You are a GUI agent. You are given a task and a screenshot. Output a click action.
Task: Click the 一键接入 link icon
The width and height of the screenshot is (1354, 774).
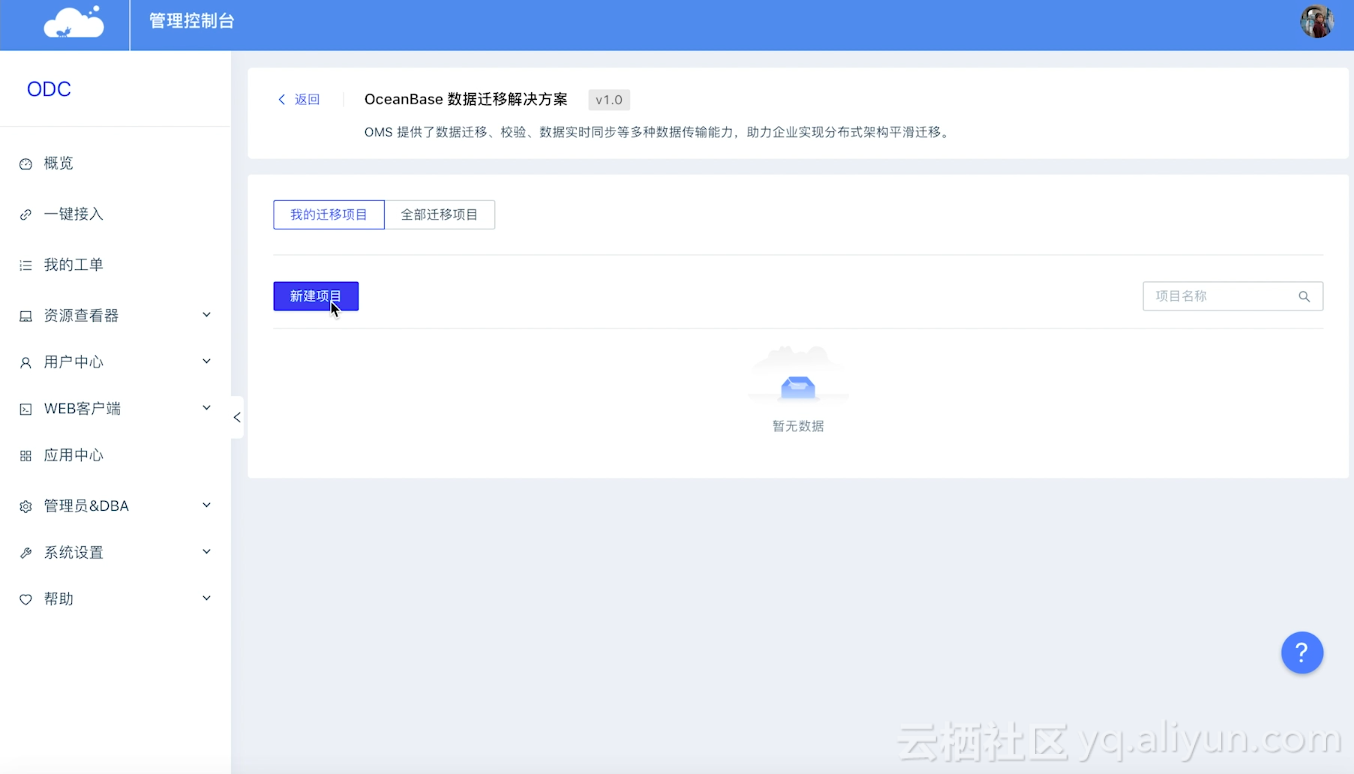26,215
